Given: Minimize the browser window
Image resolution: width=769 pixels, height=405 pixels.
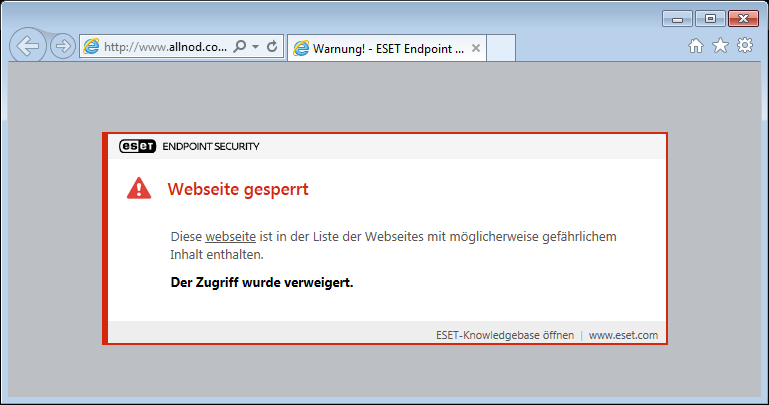Looking at the screenshot, I should tap(677, 19).
